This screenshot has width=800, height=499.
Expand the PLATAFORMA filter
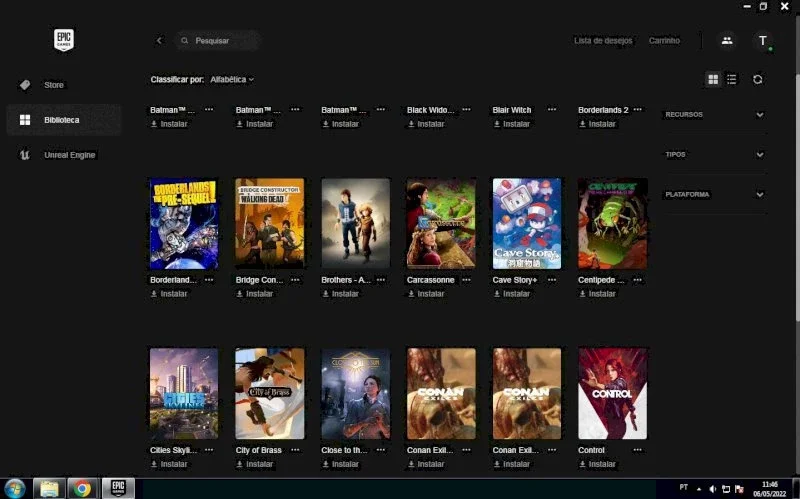714,194
